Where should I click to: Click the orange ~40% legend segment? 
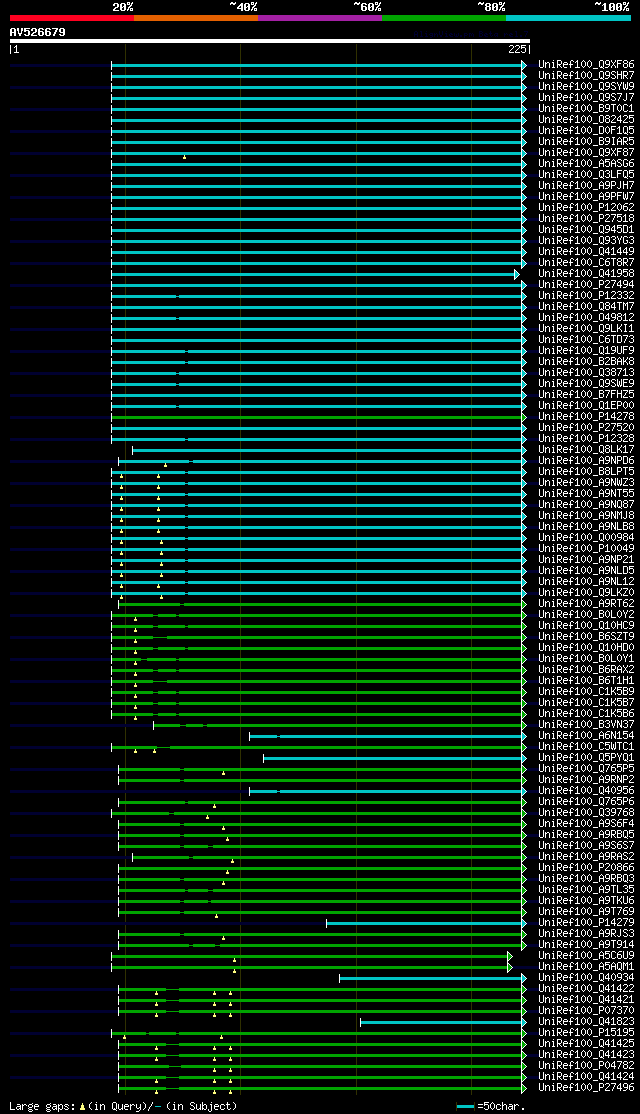[x=196, y=17]
